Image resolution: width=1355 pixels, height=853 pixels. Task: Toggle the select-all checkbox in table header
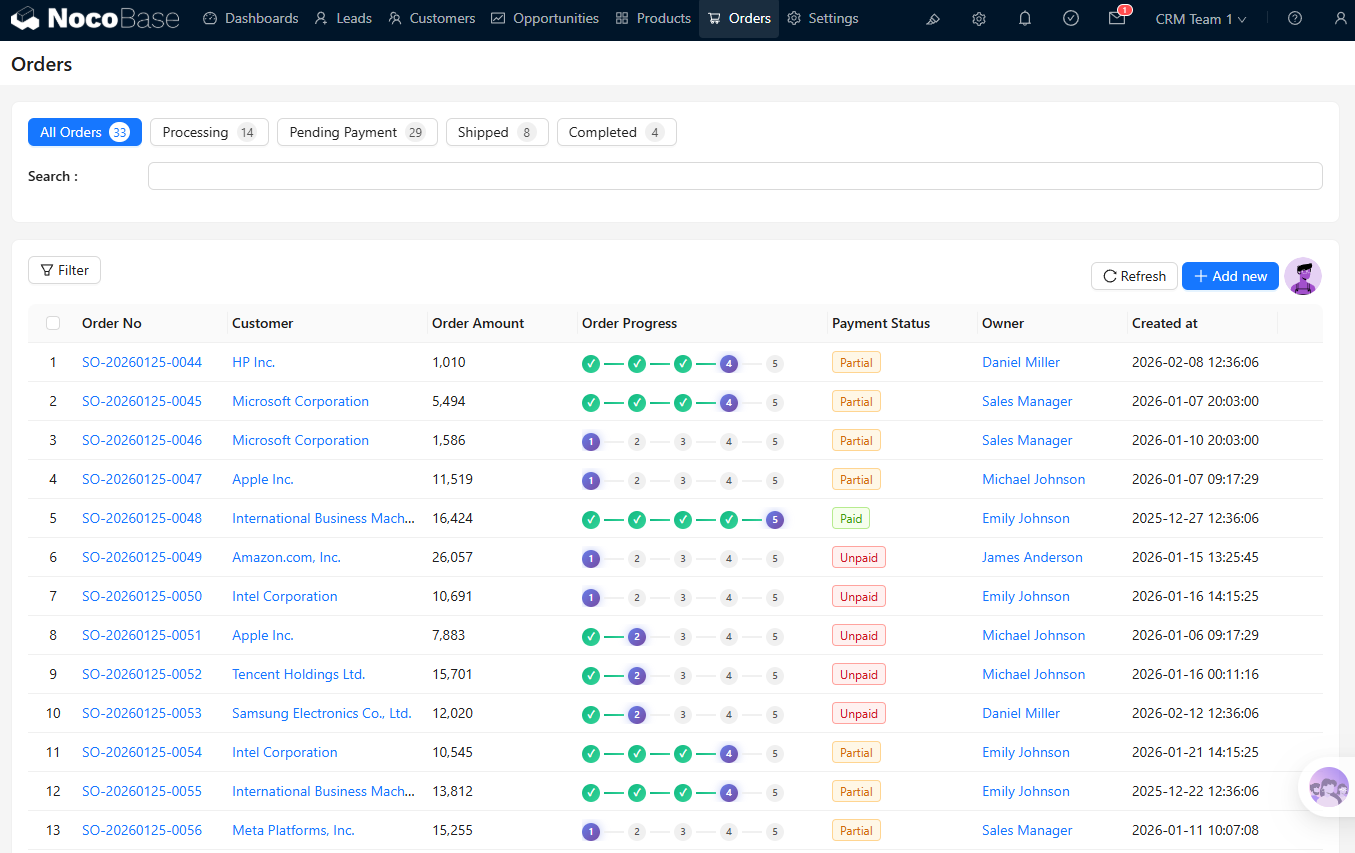tap(53, 323)
